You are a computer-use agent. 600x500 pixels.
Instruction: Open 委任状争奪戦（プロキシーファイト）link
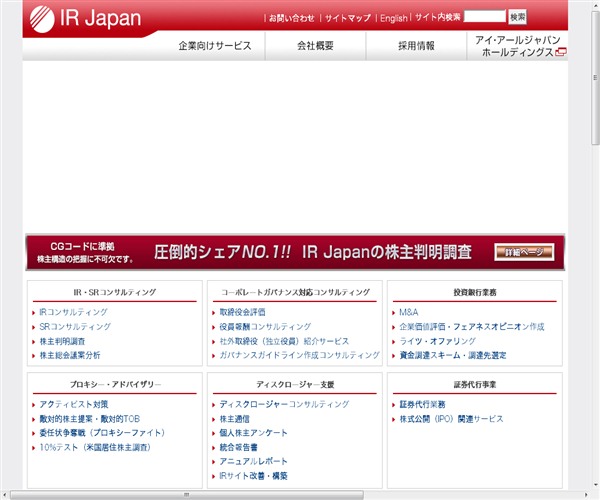(102, 433)
